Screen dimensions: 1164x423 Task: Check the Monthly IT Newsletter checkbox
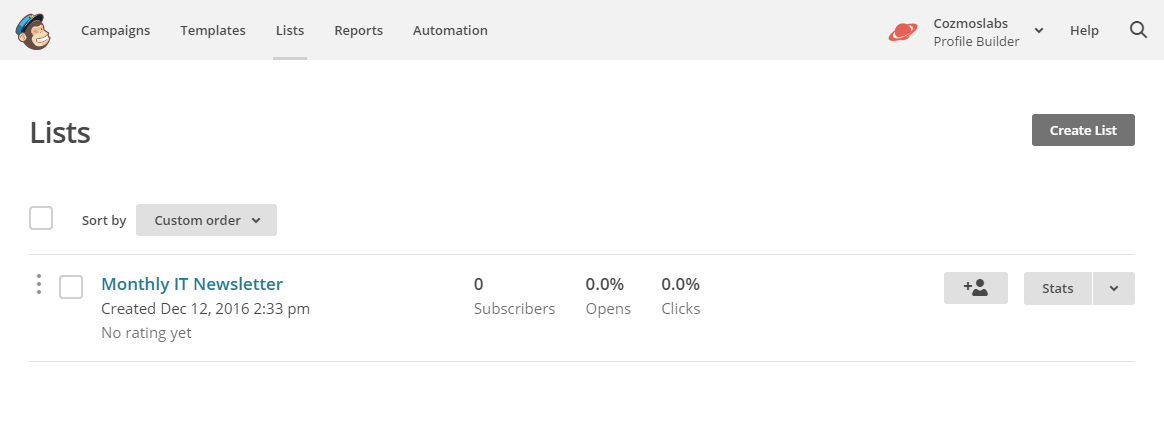[71, 286]
